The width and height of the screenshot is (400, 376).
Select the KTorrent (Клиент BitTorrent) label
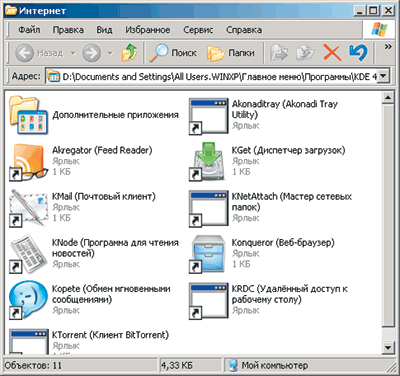click(110, 334)
